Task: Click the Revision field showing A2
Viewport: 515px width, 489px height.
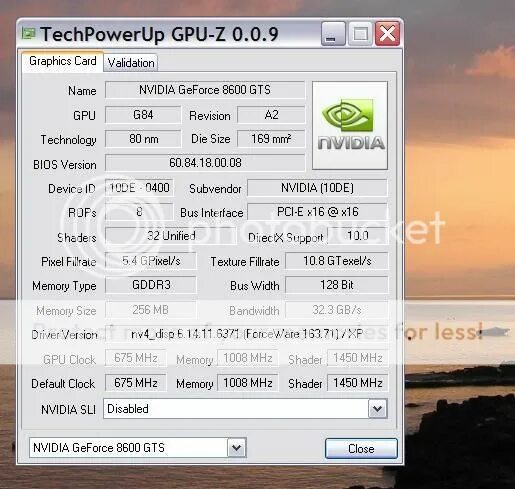Action: [x=271, y=115]
